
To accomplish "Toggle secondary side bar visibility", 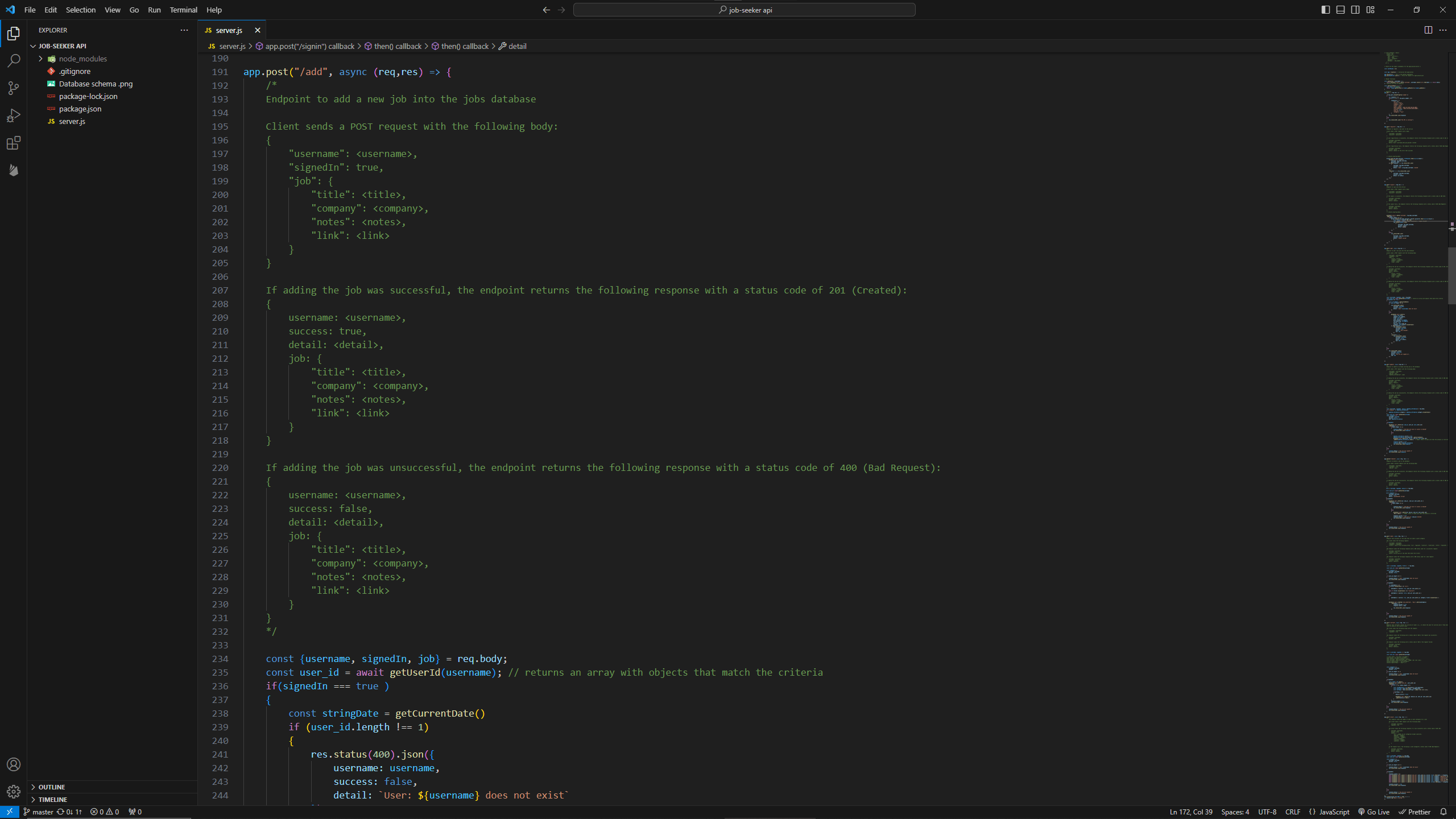I will pos(1355,10).
